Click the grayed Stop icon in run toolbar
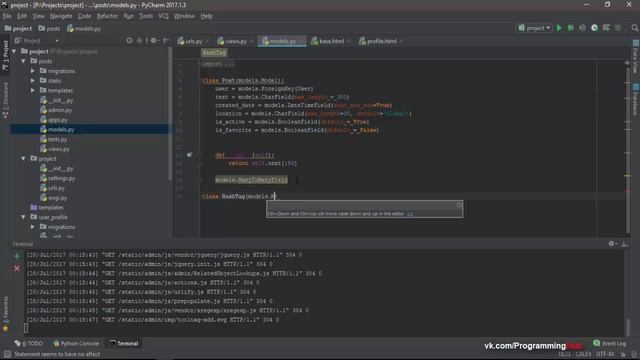 click(x=618, y=28)
